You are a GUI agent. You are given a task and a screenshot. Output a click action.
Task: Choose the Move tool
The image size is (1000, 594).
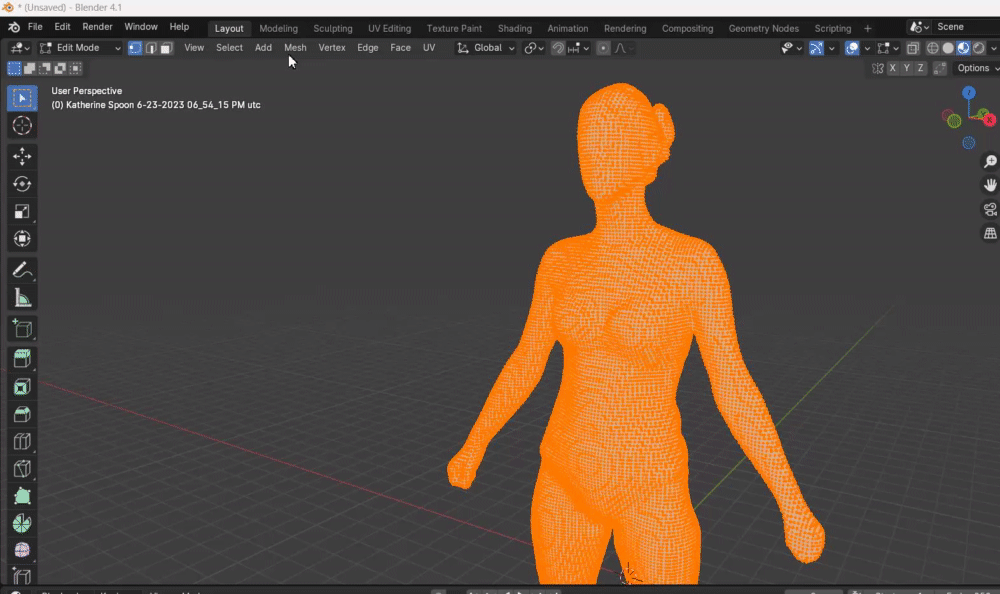[x=22, y=156]
